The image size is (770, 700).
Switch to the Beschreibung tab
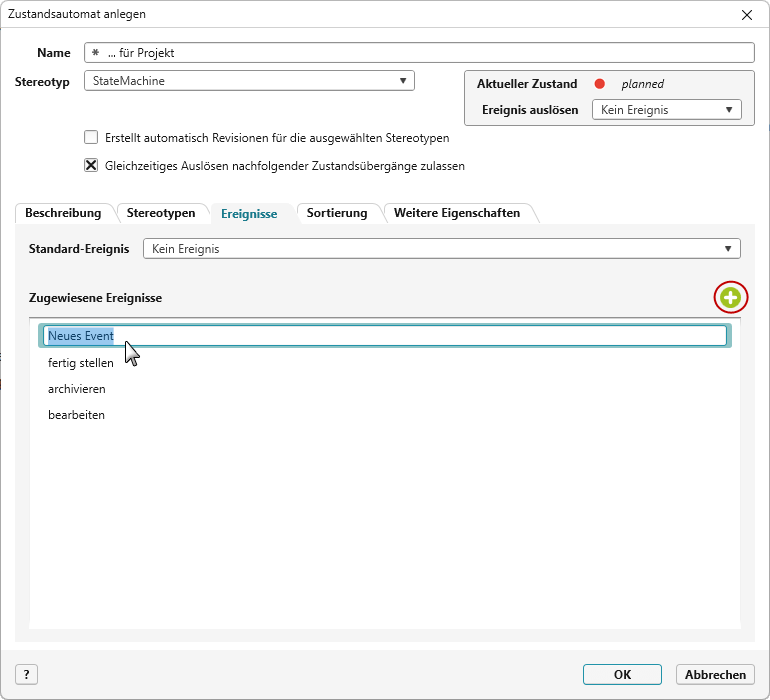(63, 213)
